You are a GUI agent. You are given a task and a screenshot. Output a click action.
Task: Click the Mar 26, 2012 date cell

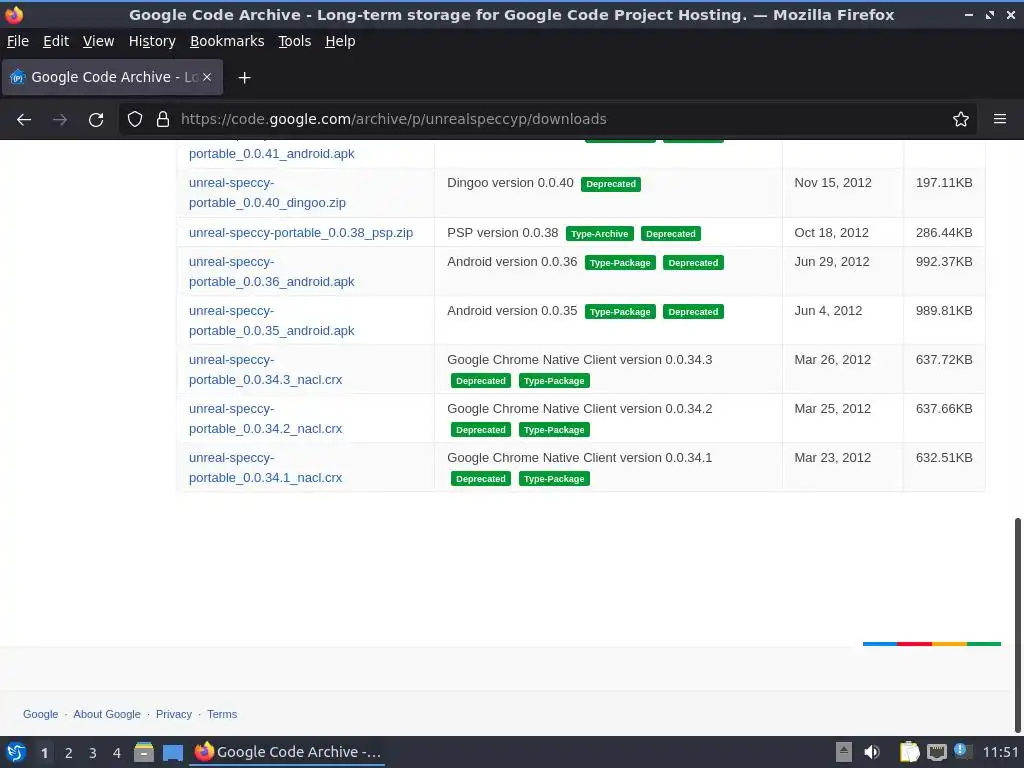coord(833,360)
